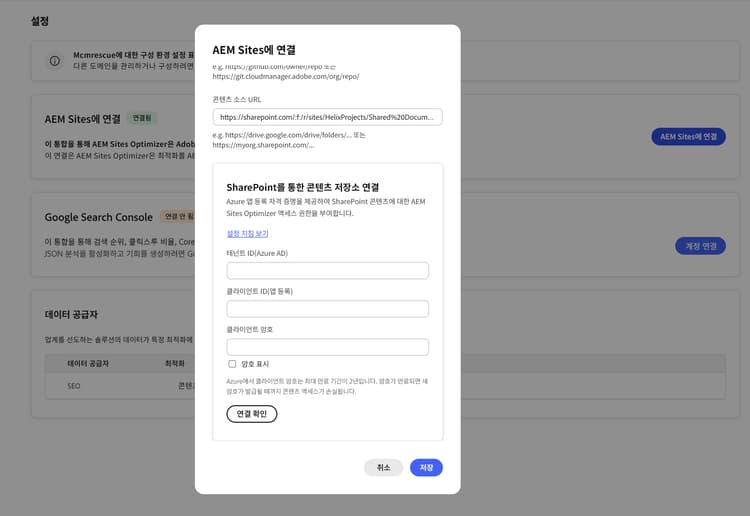750x516 pixels.
Task: Click the 데이터 공급자 section heading
Action: [x=71, y=314]
